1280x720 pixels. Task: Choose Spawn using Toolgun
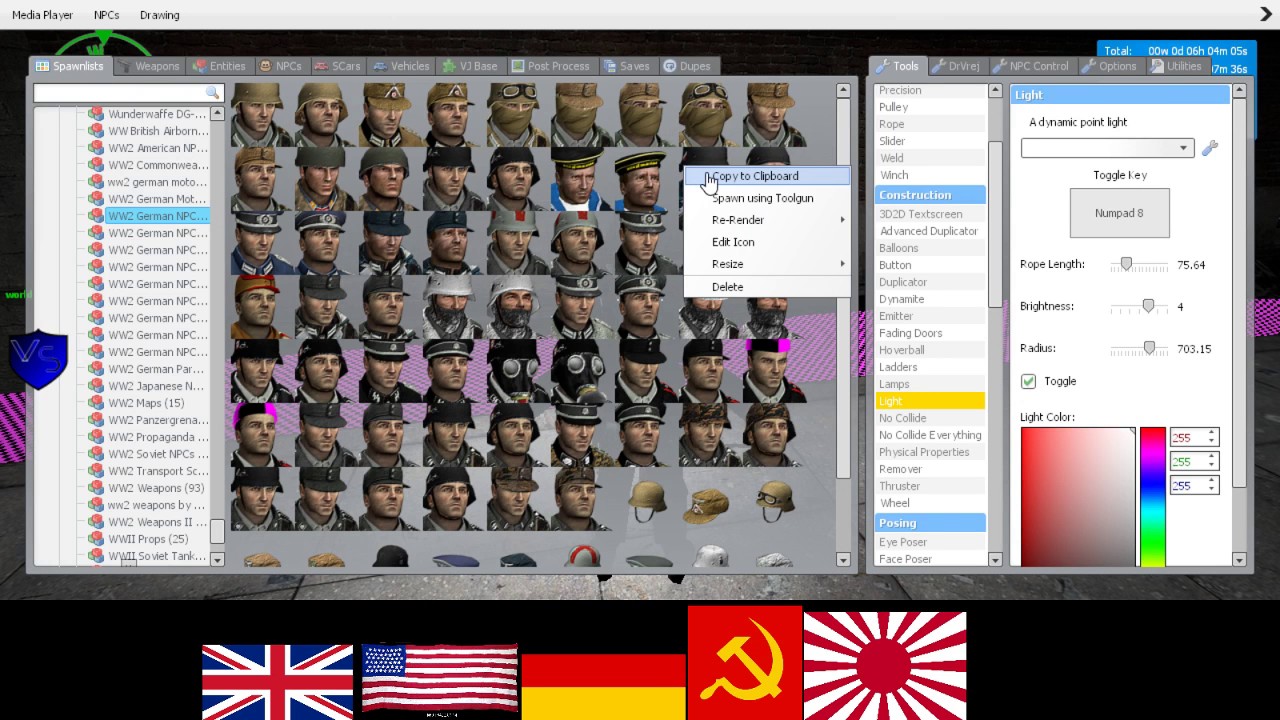[x=767, y=198]
